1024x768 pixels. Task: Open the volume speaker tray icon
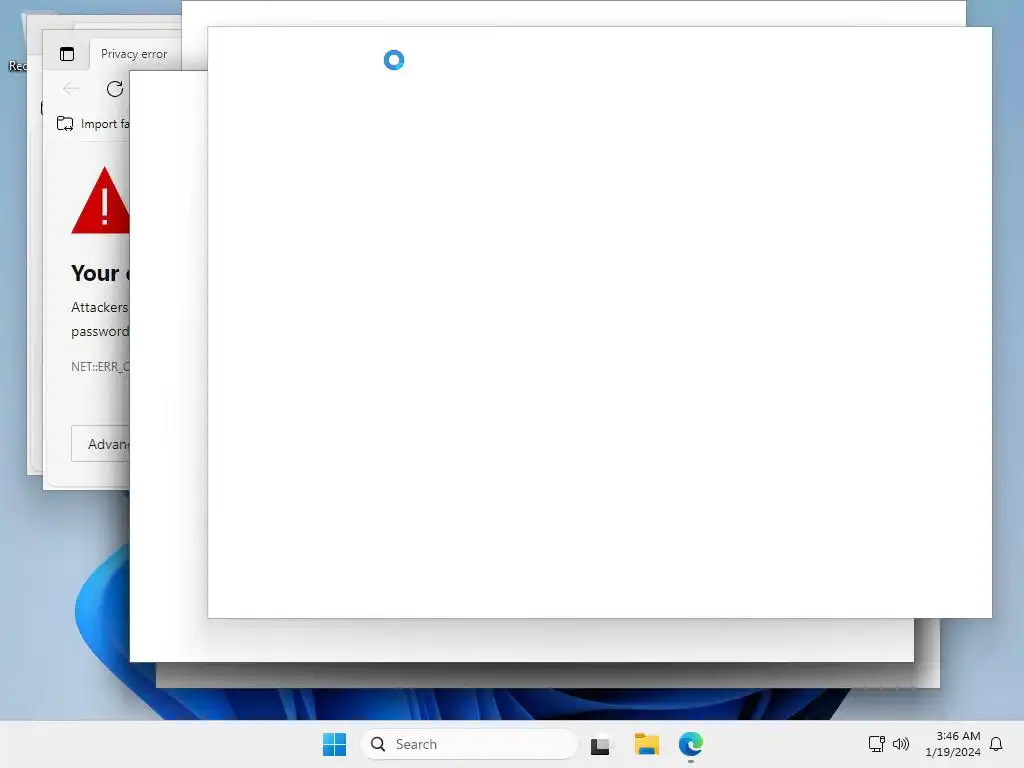[901, 744]
